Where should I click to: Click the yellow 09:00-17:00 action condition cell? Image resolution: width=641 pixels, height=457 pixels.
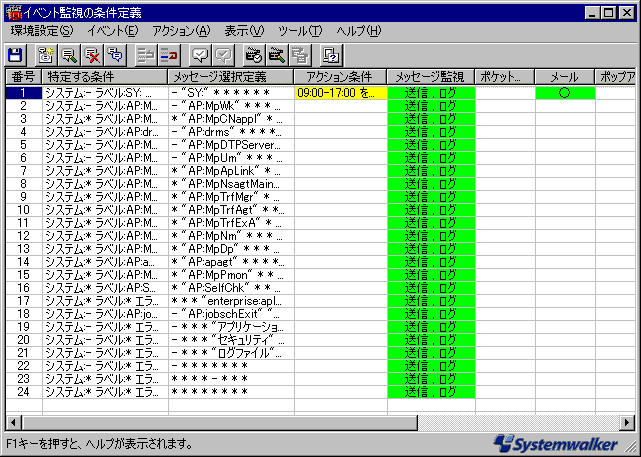coord(340,93)
